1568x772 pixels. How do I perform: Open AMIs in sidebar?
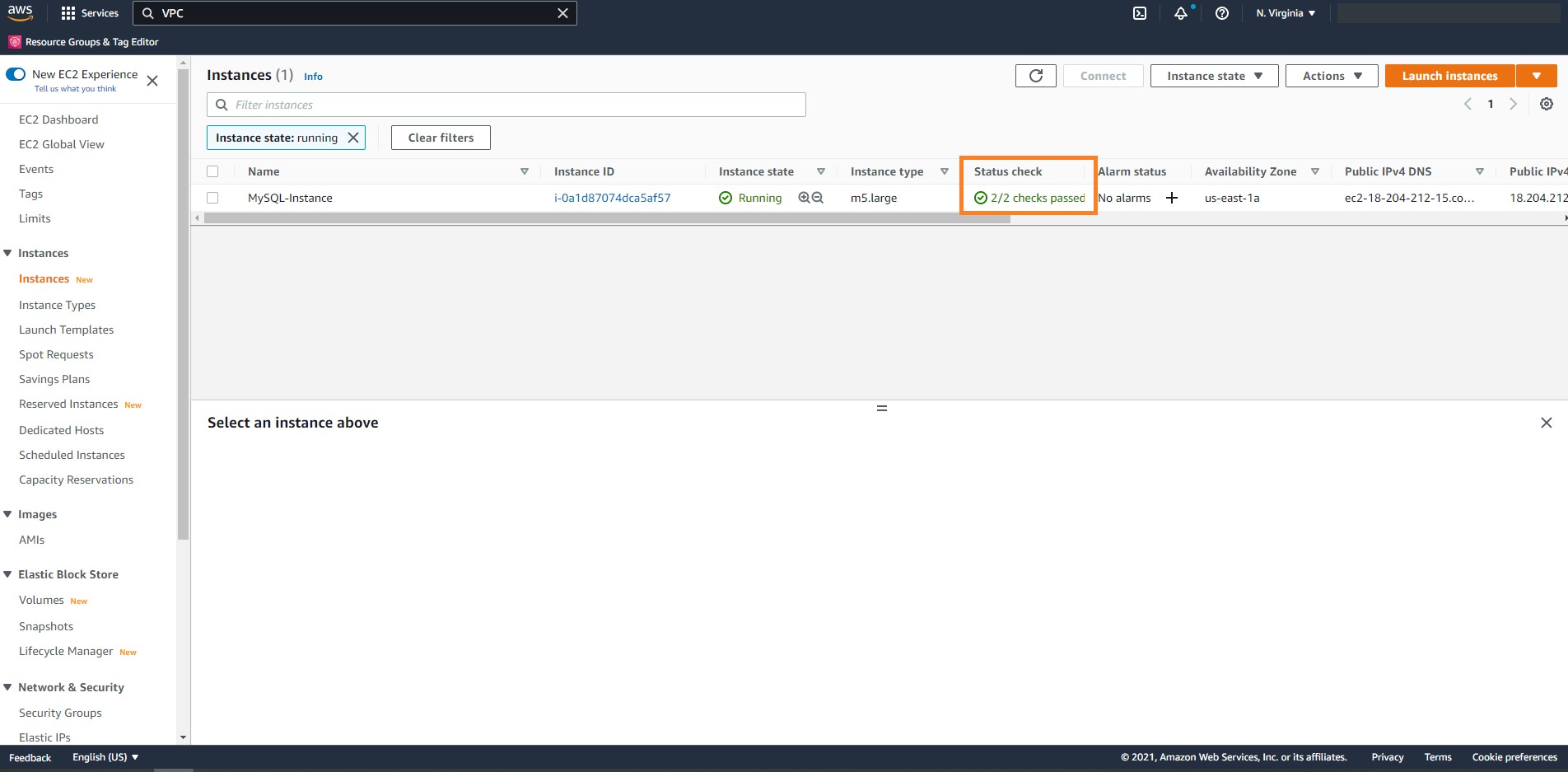31,540
